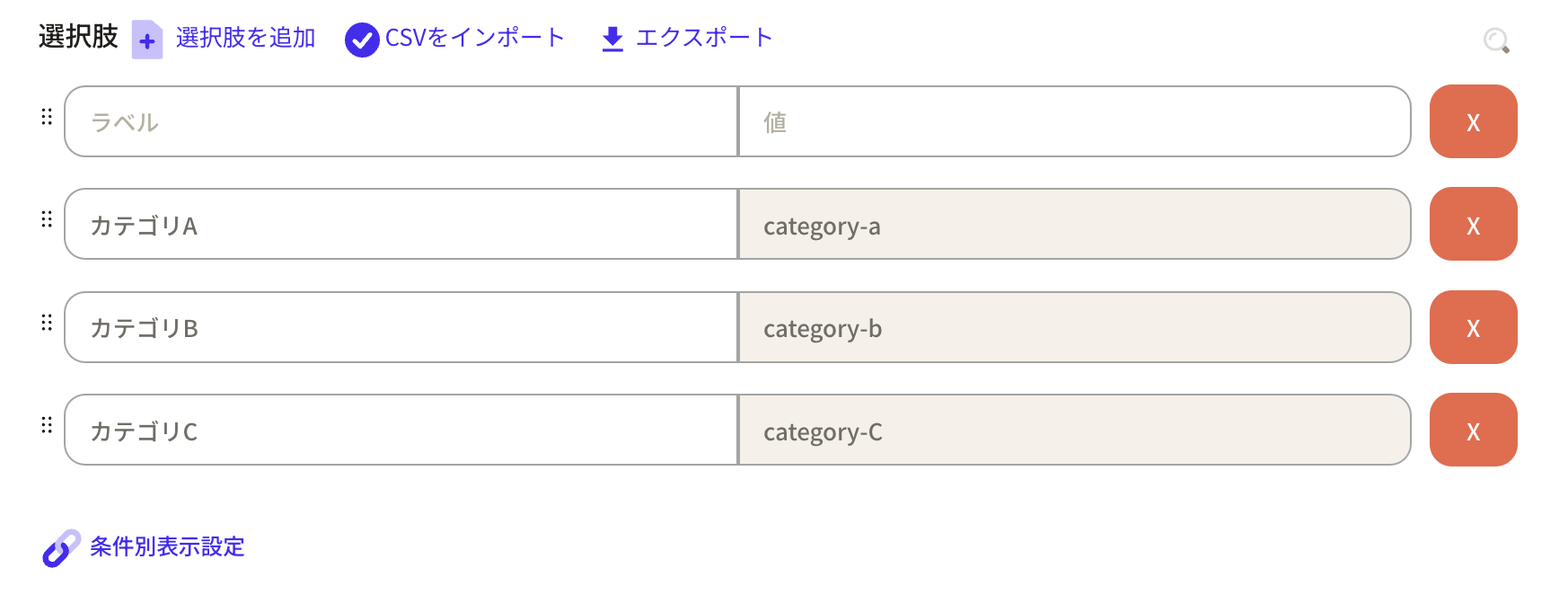1568x595 pixels.
Task: Remove the カテゴリC row with X
Action: [1473, 430]
